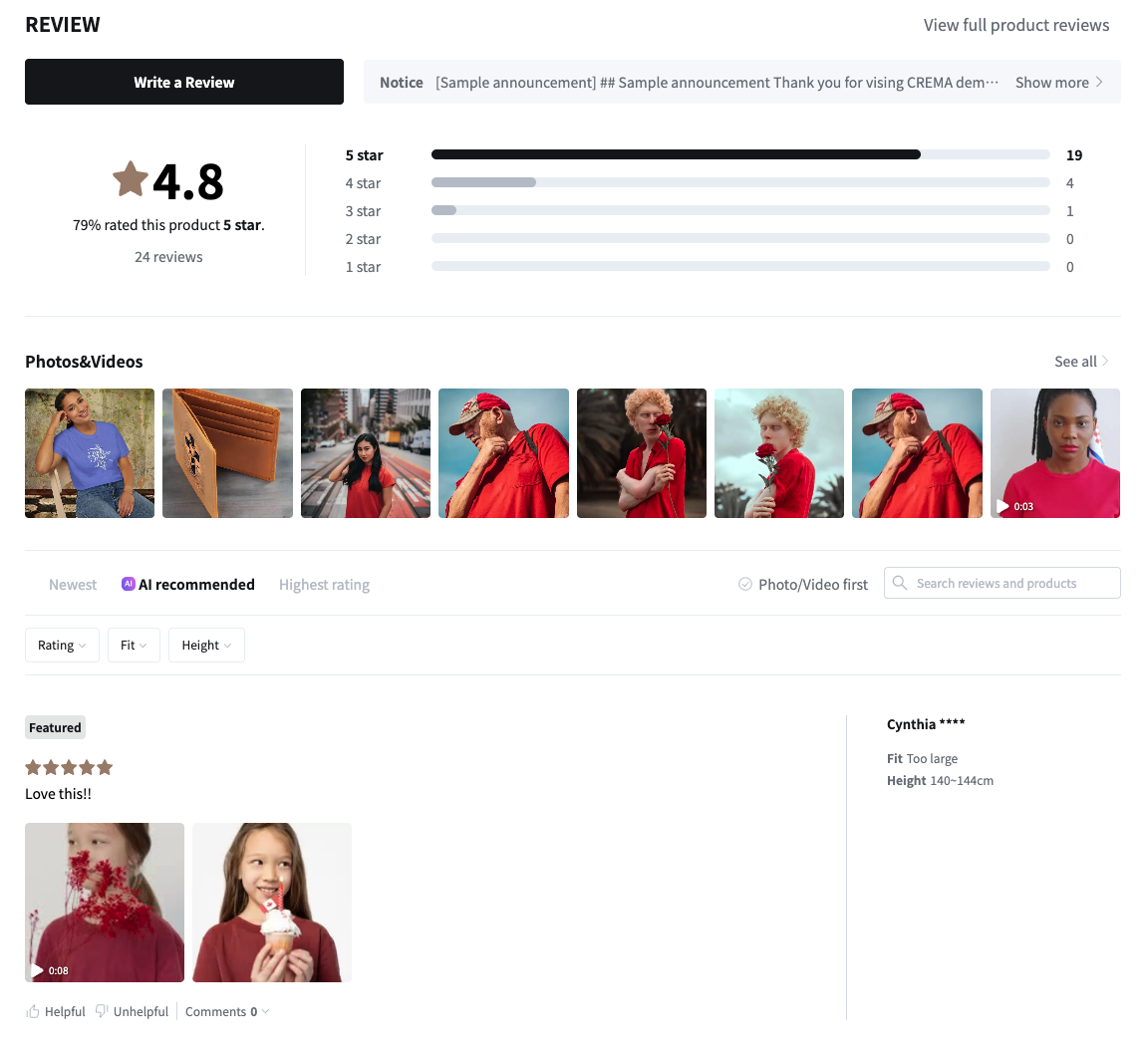Click the search magnifier icon
Screen dimensions: 1148x1052
900,583
